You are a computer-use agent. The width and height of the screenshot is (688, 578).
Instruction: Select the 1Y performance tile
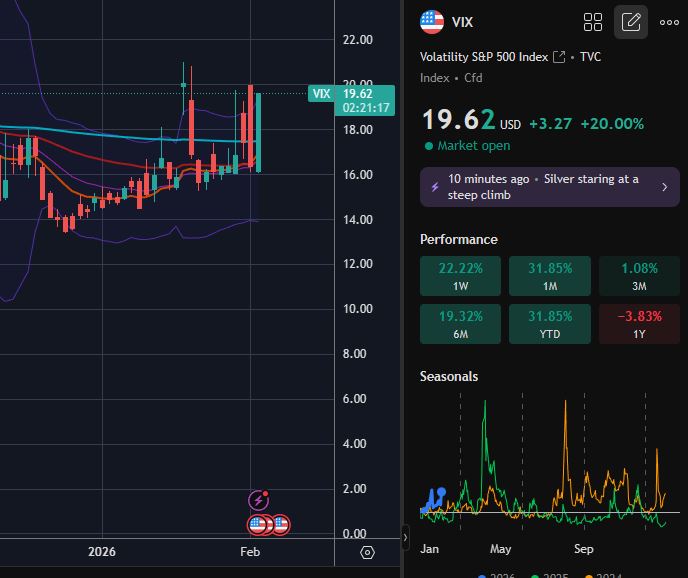click(x=639, y=324)
